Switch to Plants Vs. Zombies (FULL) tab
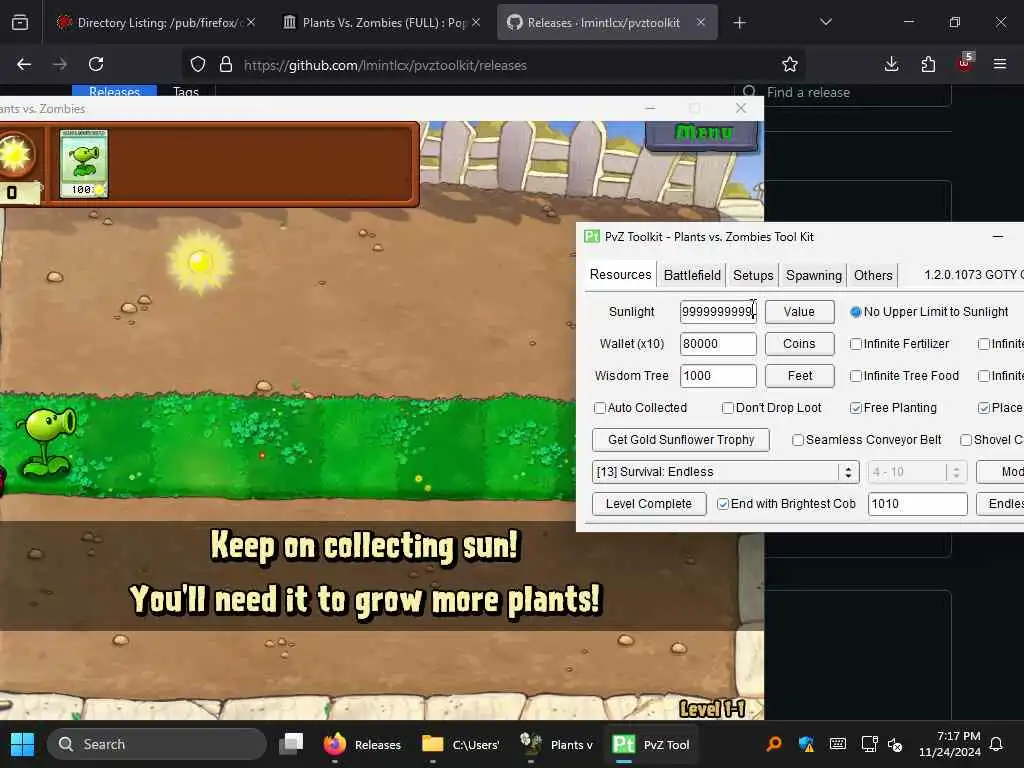1024x768 pixels. pos(382,23)
